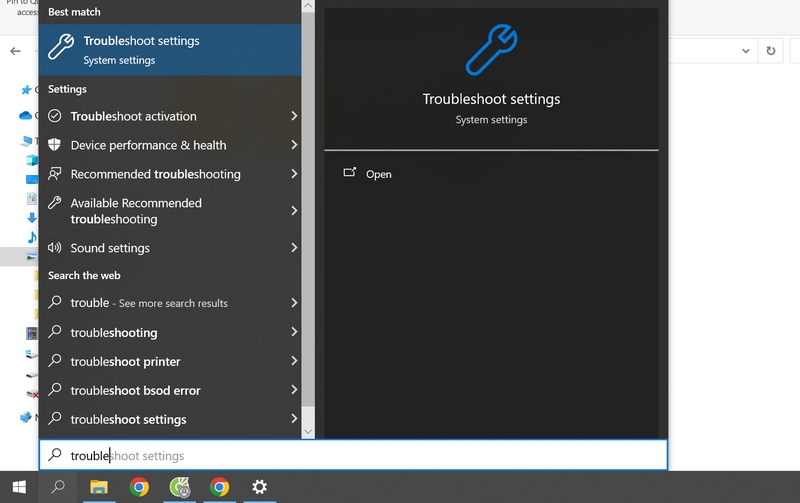
Task: Select Troubleshoot activation setting
Action: (x=170, y=116)
